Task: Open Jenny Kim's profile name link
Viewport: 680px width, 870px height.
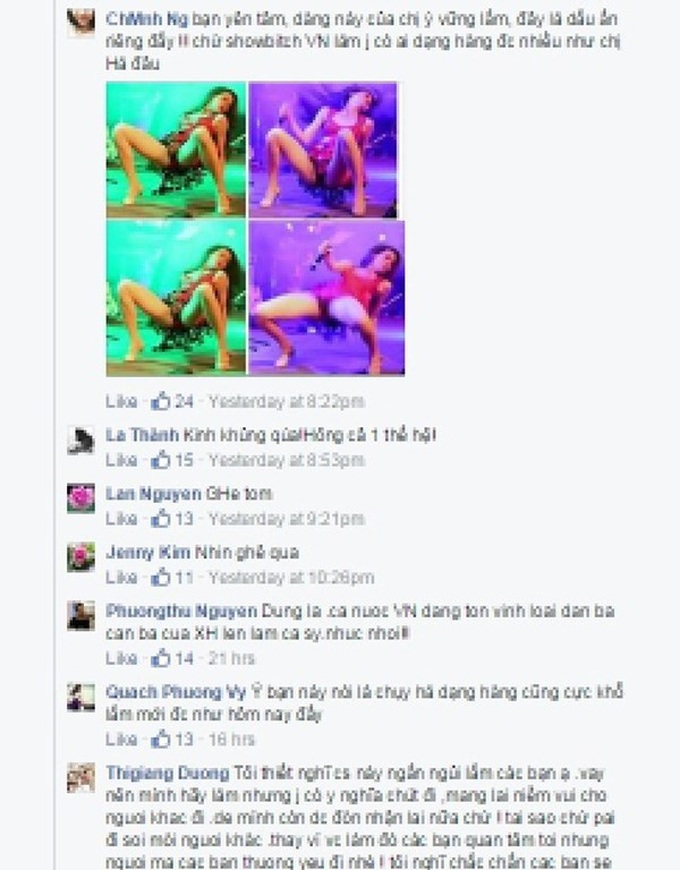Action: point(148,552)
